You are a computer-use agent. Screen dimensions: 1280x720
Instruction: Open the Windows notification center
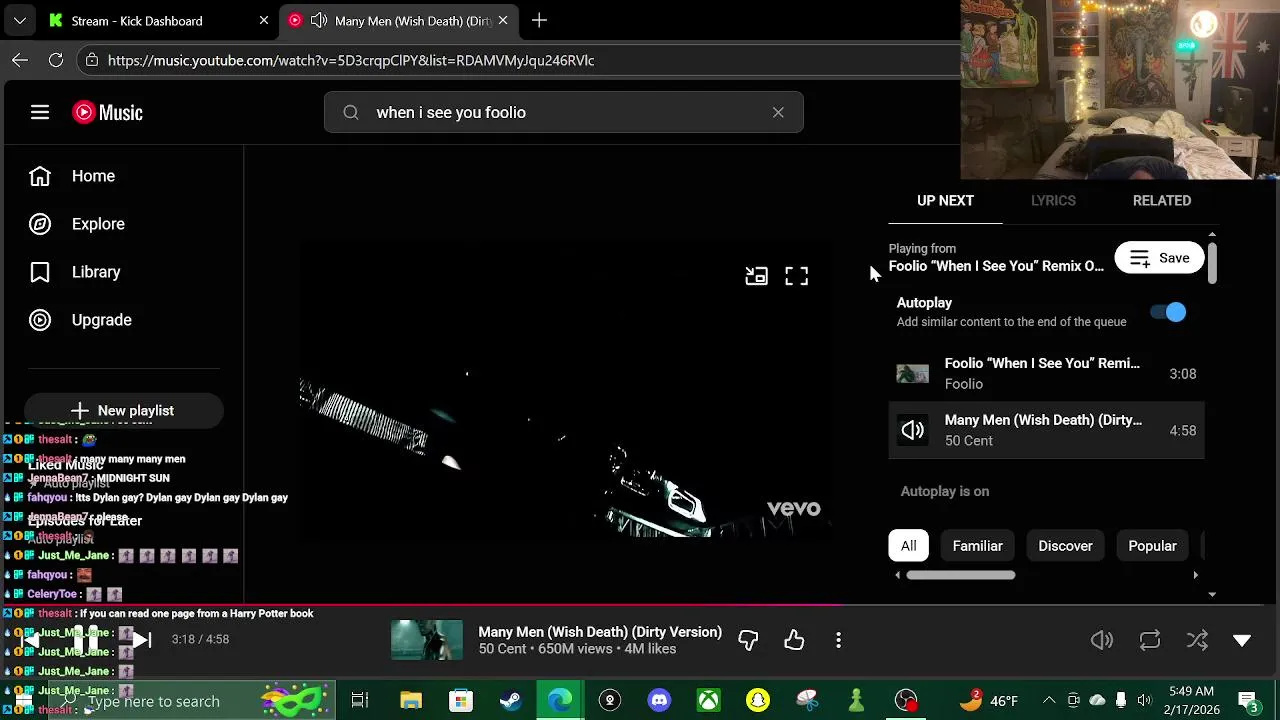1247,701
